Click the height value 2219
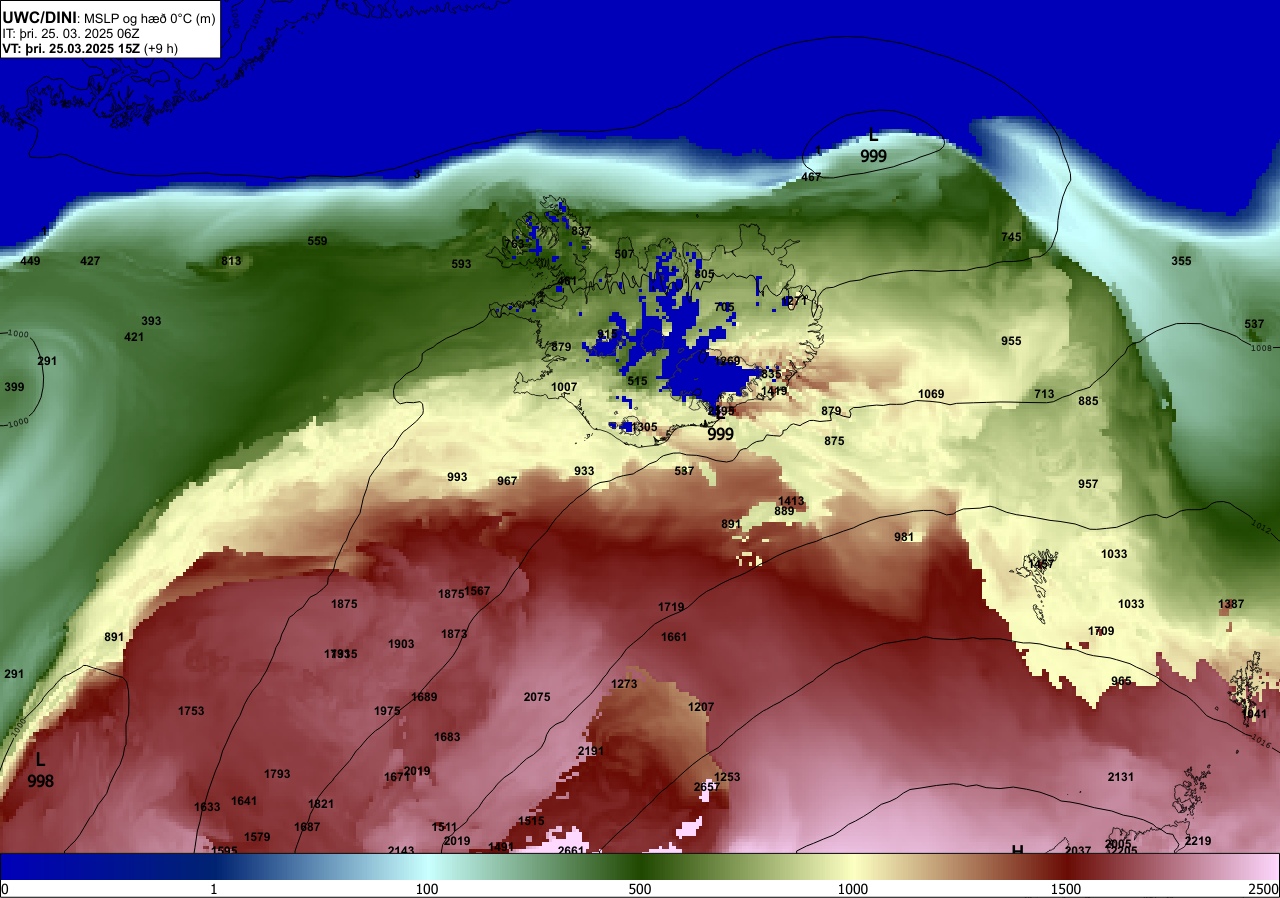The width and height of the screenshot is (1280, 898). coord(1197,841)
